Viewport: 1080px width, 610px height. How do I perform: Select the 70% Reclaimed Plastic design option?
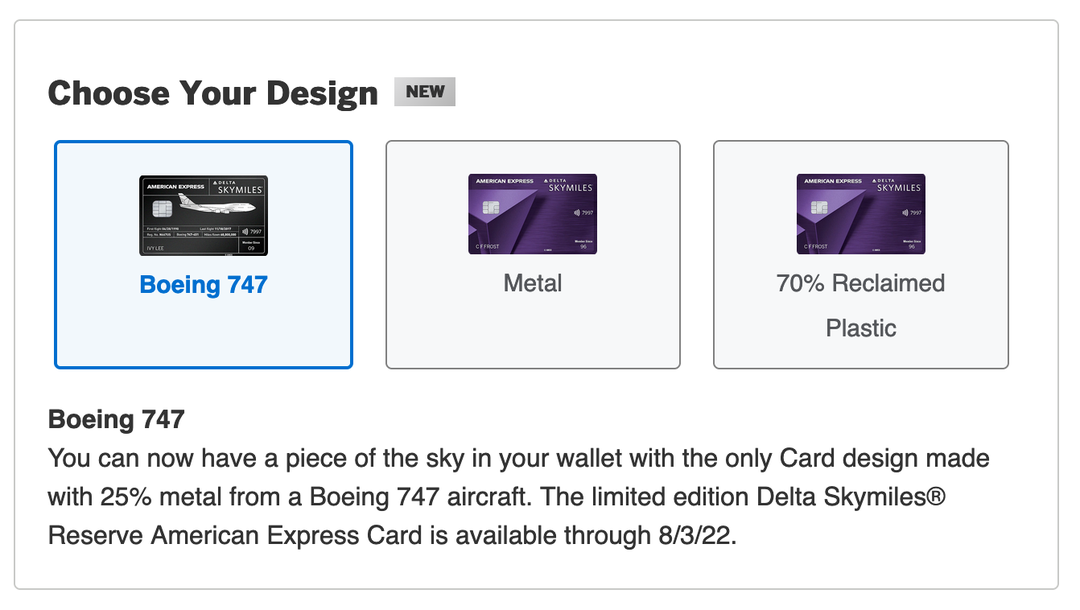point(861,253)
